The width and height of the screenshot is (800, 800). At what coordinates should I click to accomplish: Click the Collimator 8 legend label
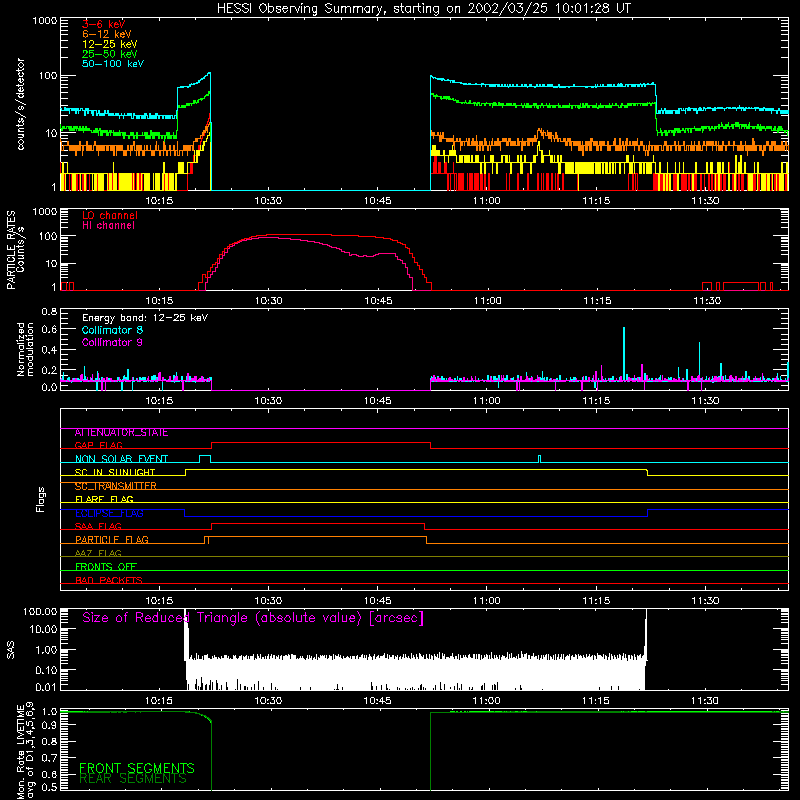(112, 330)
